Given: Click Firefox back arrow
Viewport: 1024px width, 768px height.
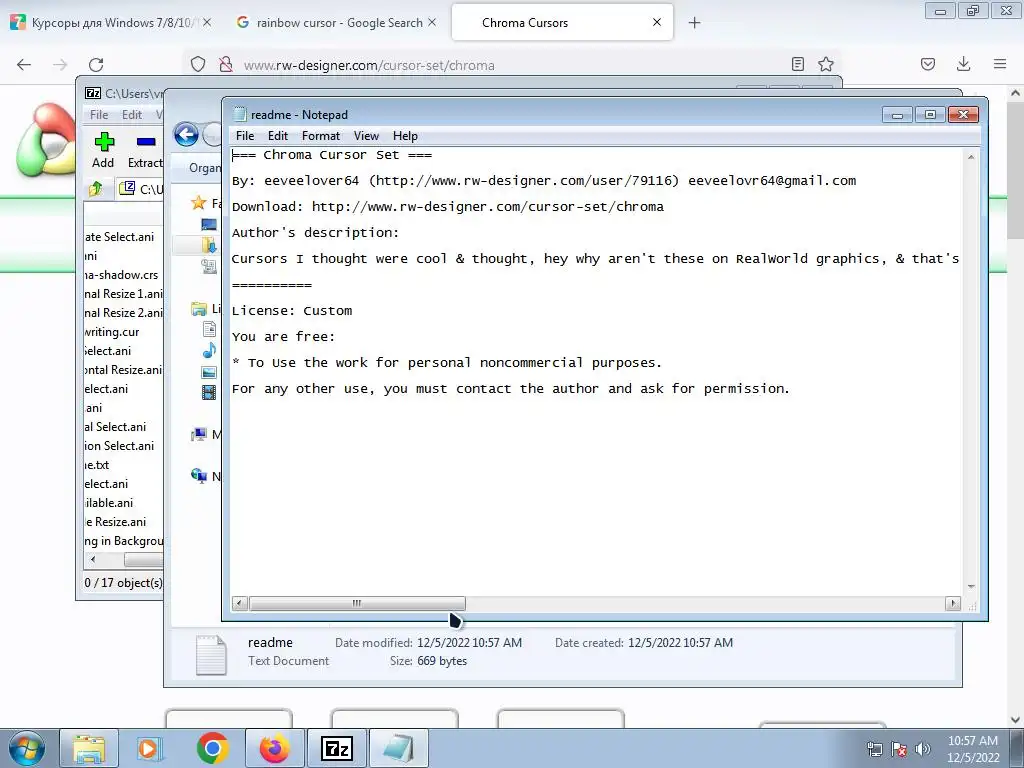Looking at the screenshot, I should 24,65.
